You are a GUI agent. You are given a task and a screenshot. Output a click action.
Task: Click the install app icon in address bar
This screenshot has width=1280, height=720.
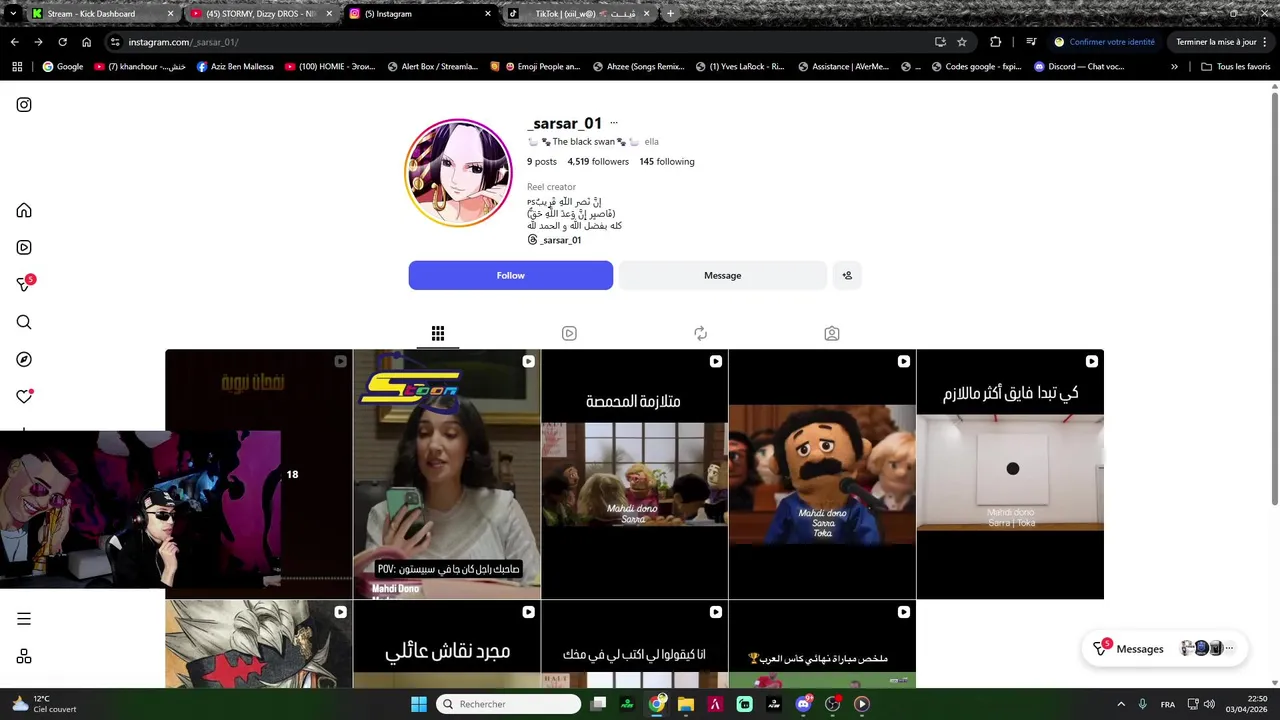coord(940,42)
